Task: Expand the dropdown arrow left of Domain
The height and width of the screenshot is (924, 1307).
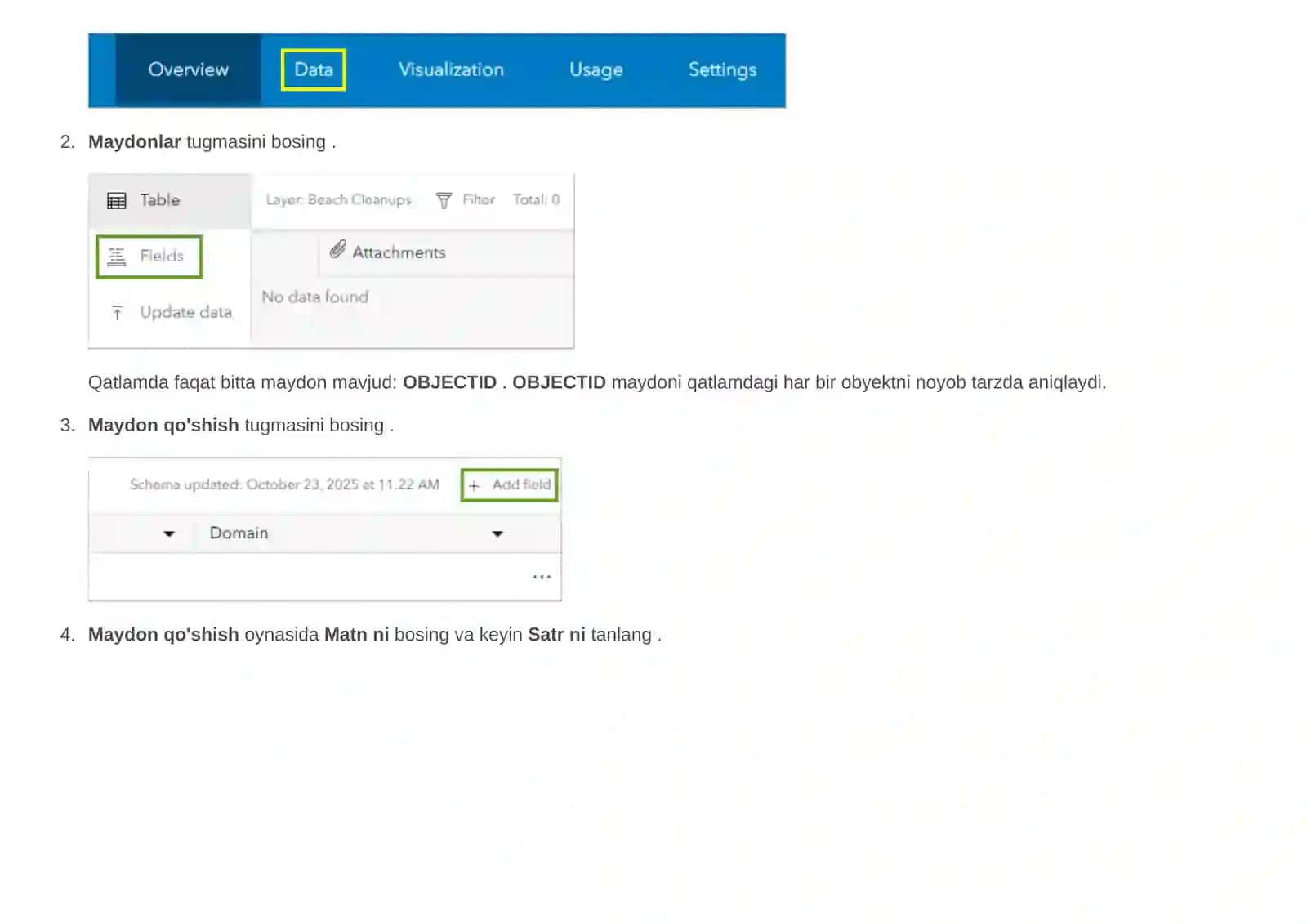Action: (x=169, y=533)
